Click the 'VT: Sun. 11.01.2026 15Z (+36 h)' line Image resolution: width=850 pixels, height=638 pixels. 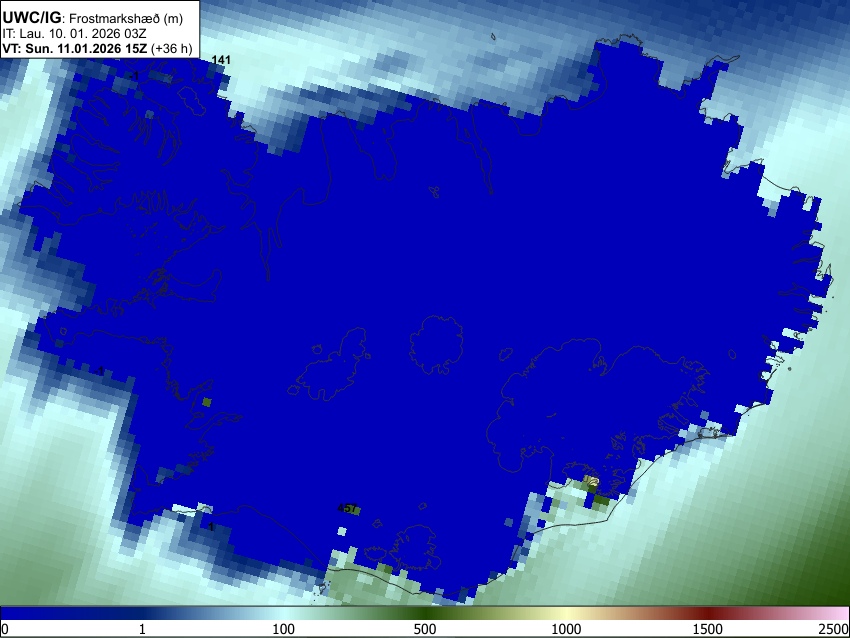[97, 48]
